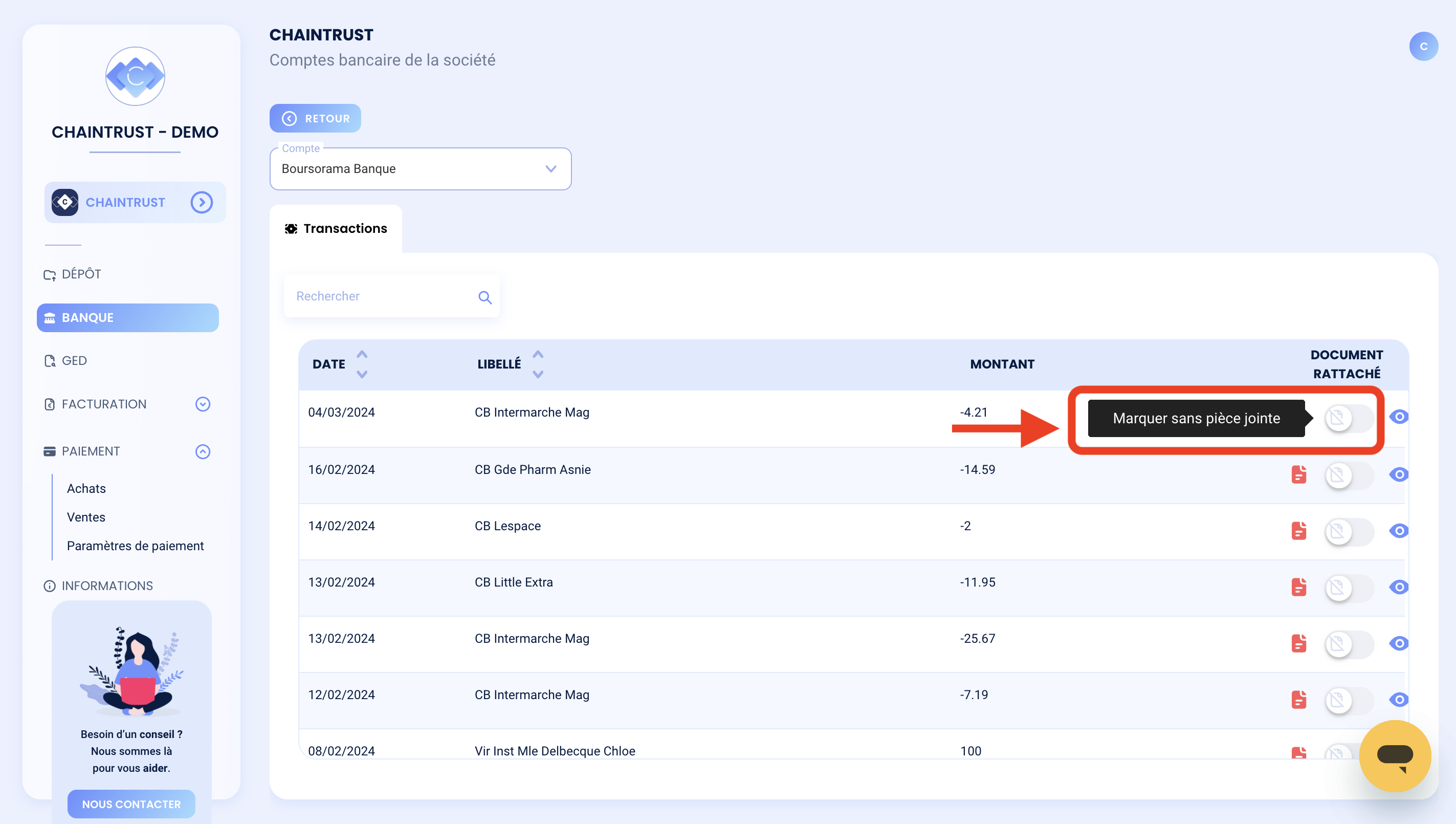Click the circled arrow next to CHAINTRUST company

coord(202,203)
